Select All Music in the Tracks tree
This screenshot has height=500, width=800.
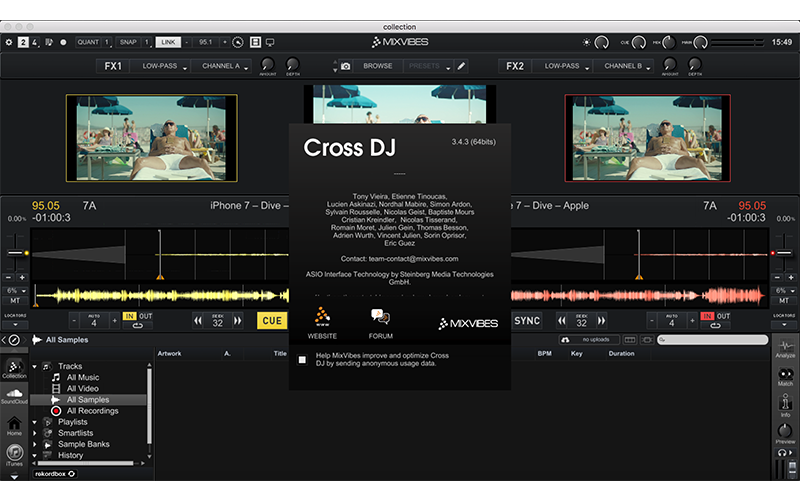(84, 377)
